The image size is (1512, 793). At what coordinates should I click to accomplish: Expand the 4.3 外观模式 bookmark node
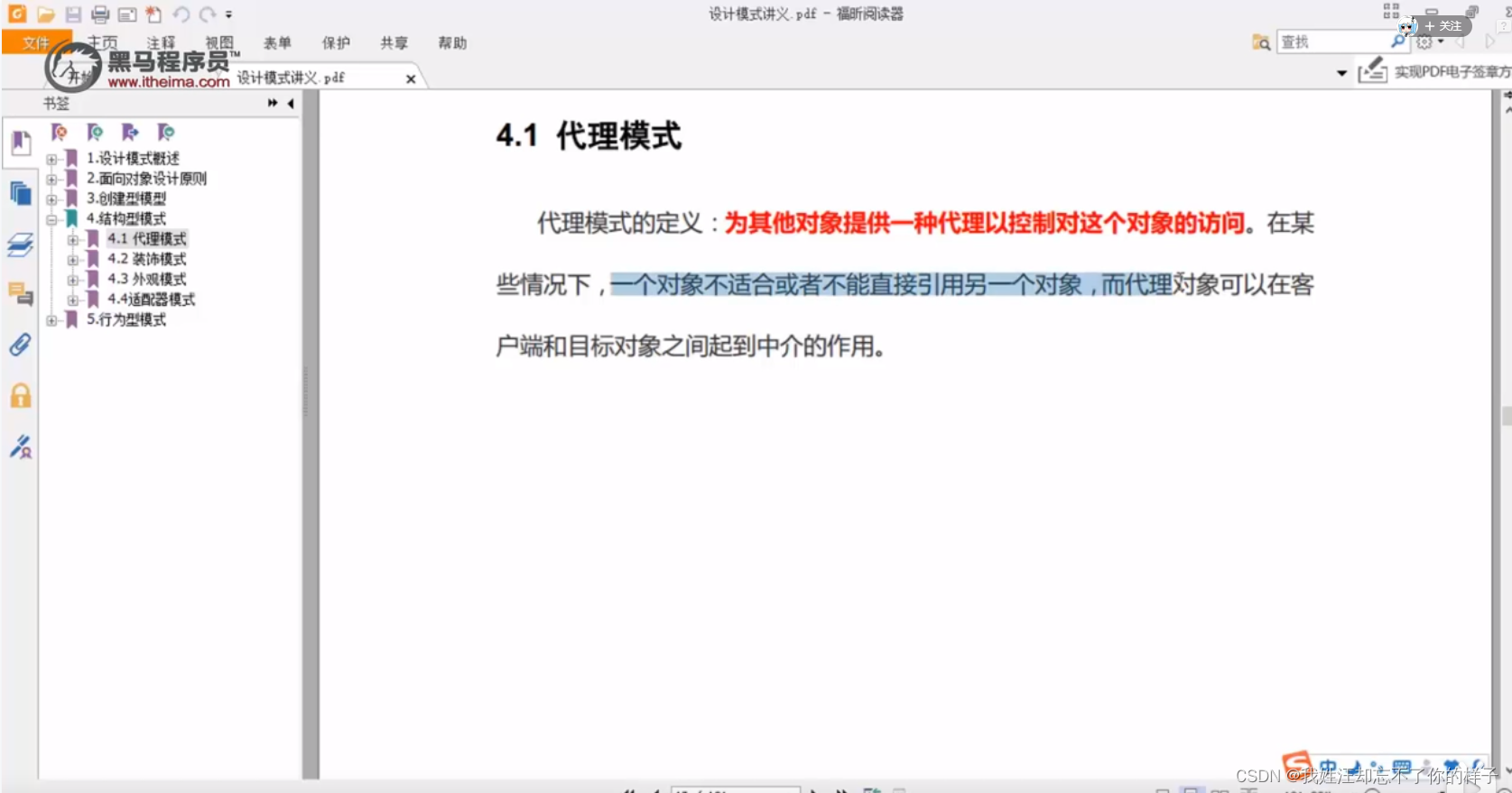coord(73,280)
